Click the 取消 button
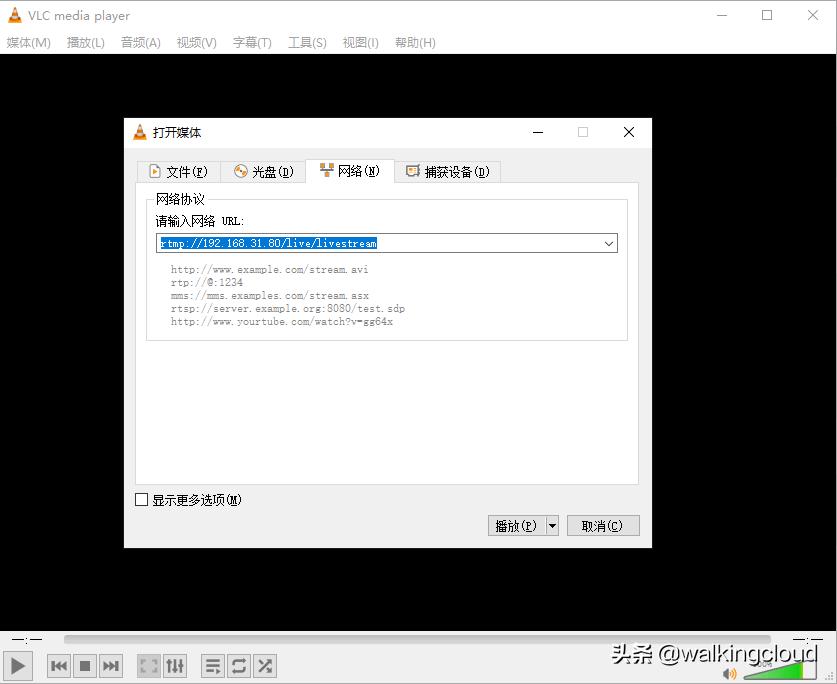Viewport: 837px width, 684px height. (603, 525)
